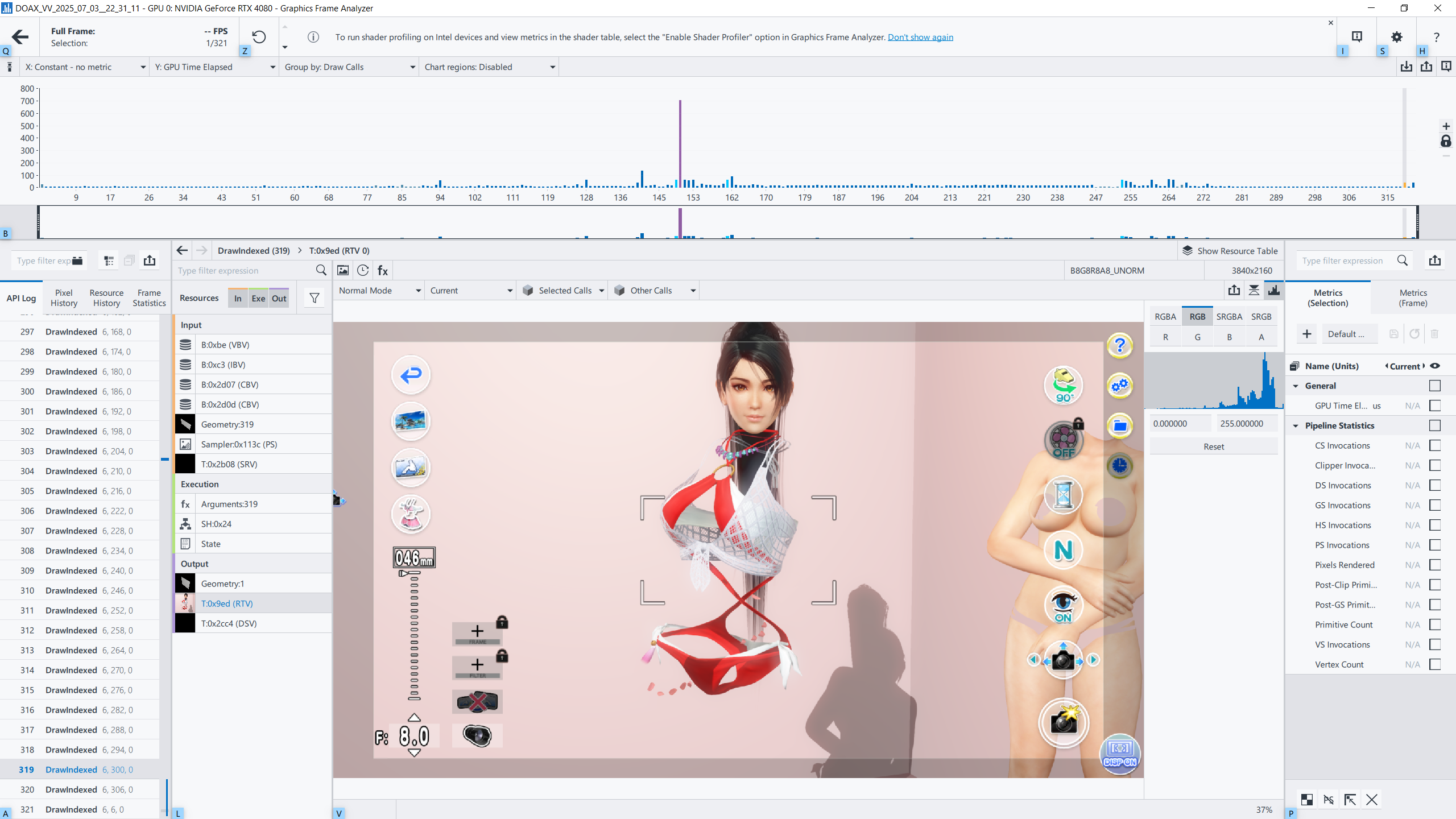Image resolution: width=1456 pixels, height=819 pixels.
Task: Click the histogram Reset button
Action: [1214, 446]
